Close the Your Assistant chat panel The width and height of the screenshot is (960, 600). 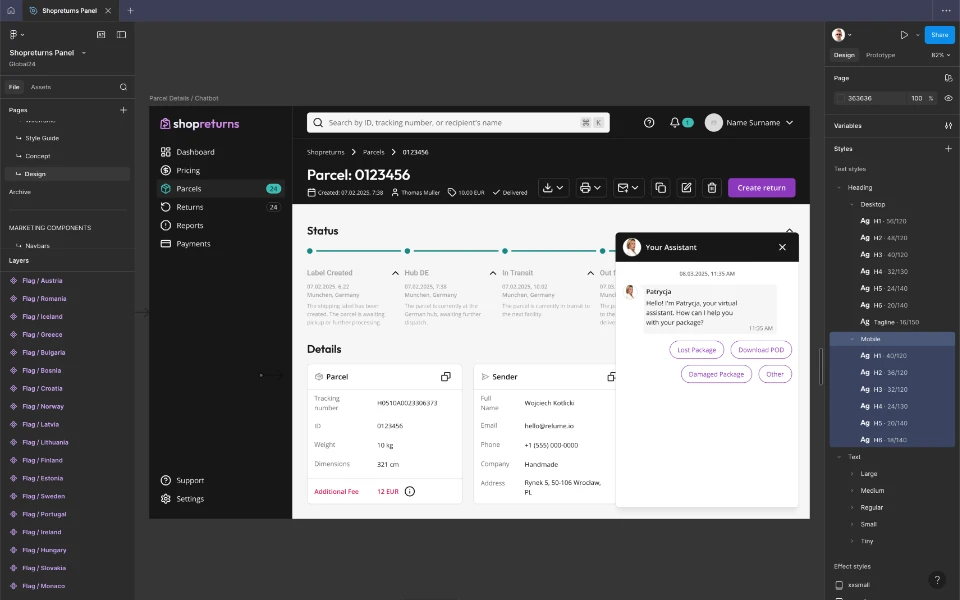(782, 247)
